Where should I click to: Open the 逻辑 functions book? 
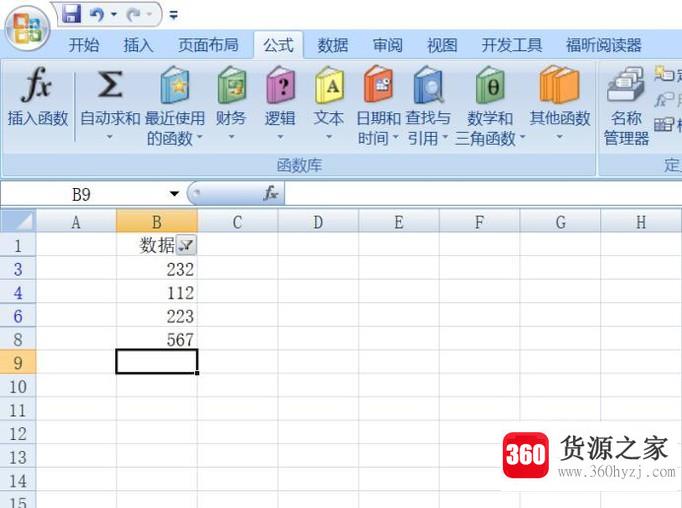(281, 84)
